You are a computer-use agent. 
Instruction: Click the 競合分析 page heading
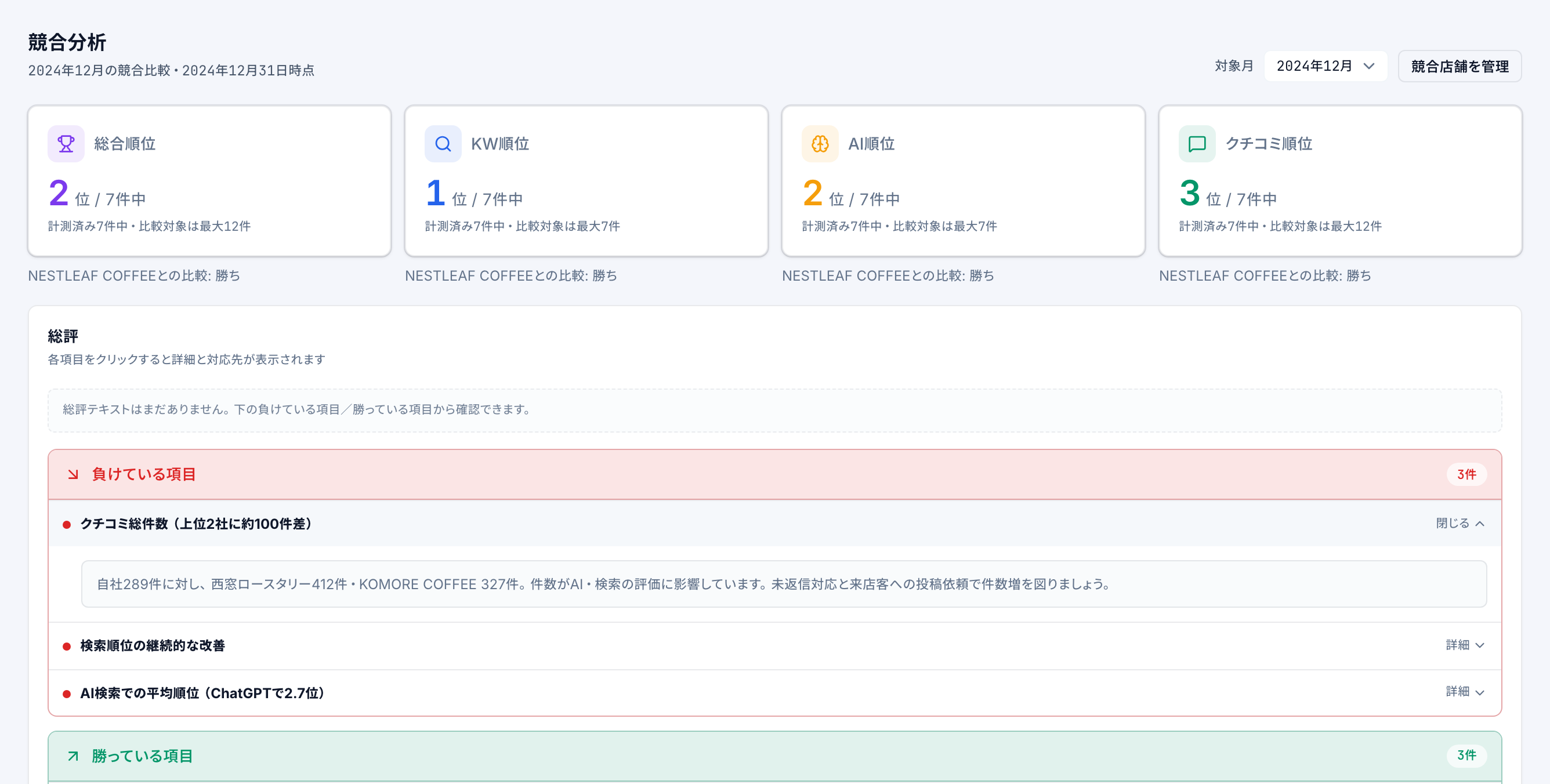coord(67,43)
